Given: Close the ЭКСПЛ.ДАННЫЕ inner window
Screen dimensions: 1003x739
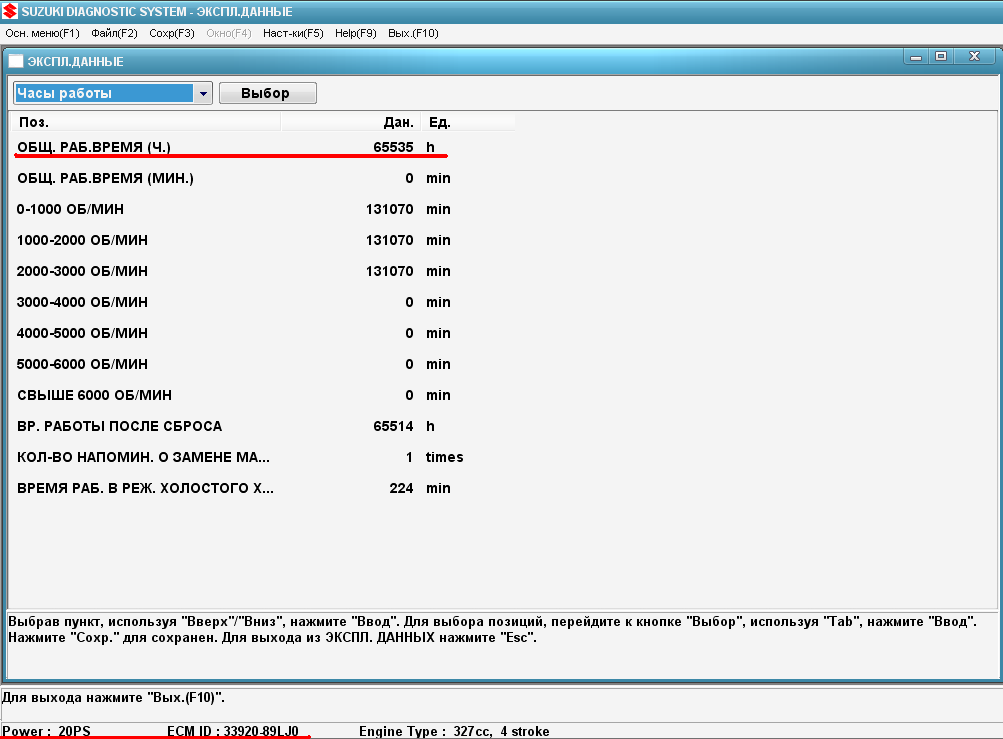Looking at the screenshot, I should coord(974,57).
